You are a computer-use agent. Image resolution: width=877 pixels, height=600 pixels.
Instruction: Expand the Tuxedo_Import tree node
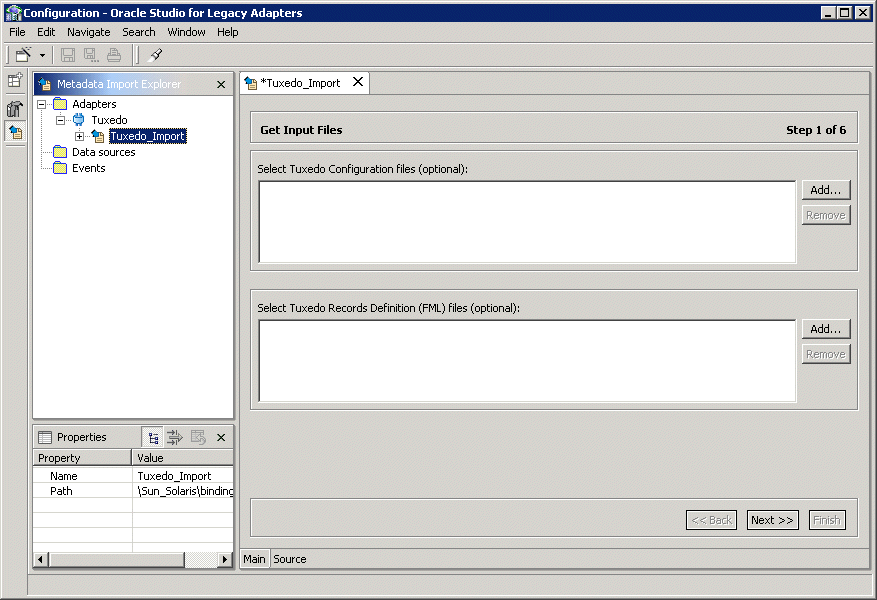coord(79,136)
